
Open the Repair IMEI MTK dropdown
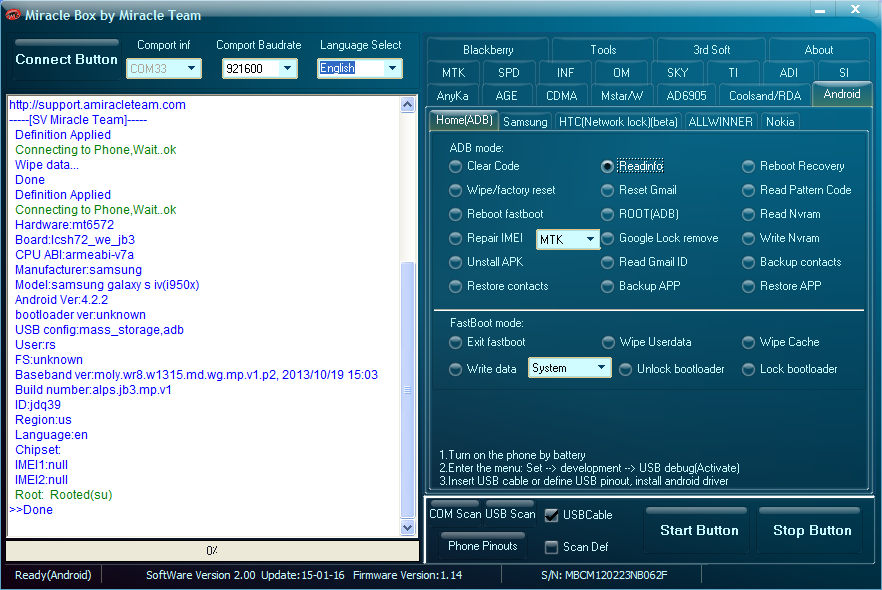[567, 239]
